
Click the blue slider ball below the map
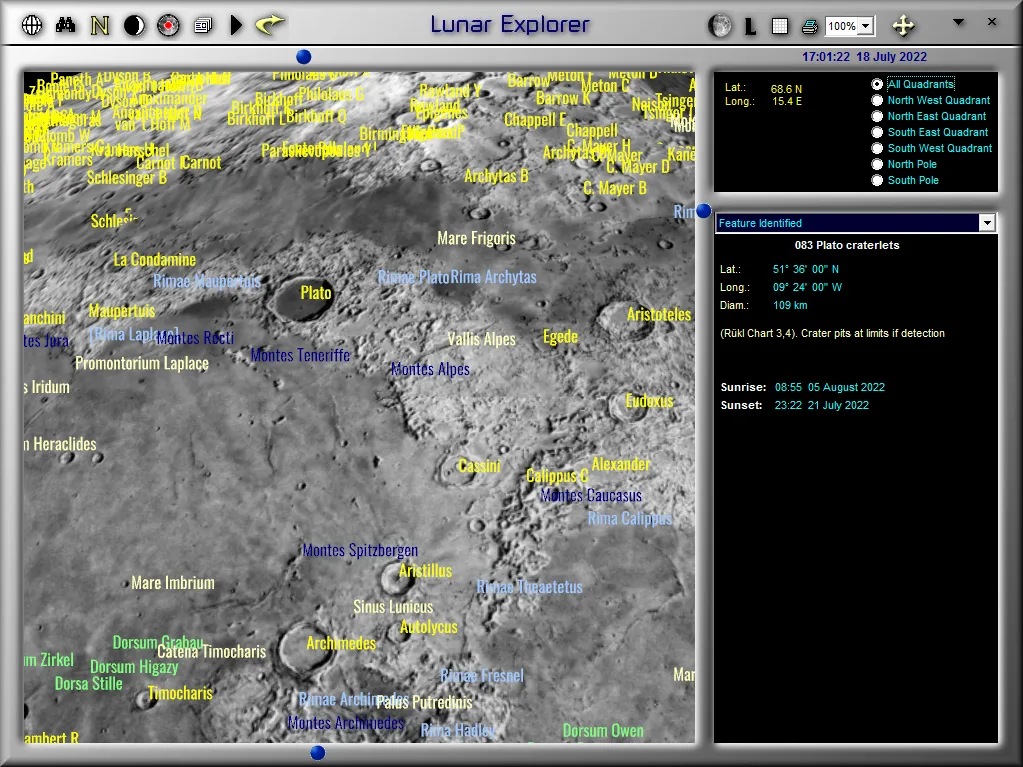(x=318, y=753)
